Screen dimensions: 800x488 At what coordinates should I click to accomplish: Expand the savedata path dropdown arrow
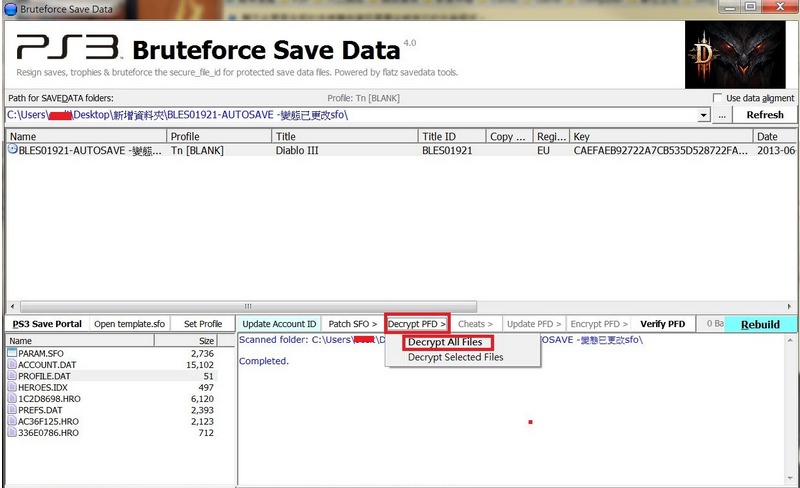point(704,116)
